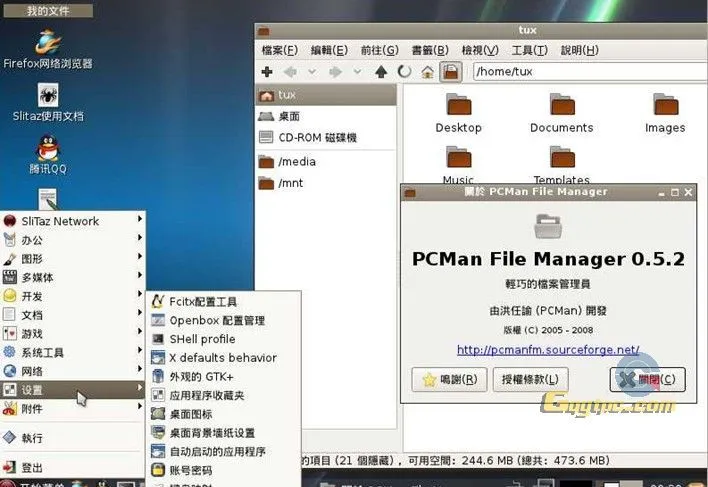708x487 pixels.
Task: Select /media in the sidebar
Action: 297,161
